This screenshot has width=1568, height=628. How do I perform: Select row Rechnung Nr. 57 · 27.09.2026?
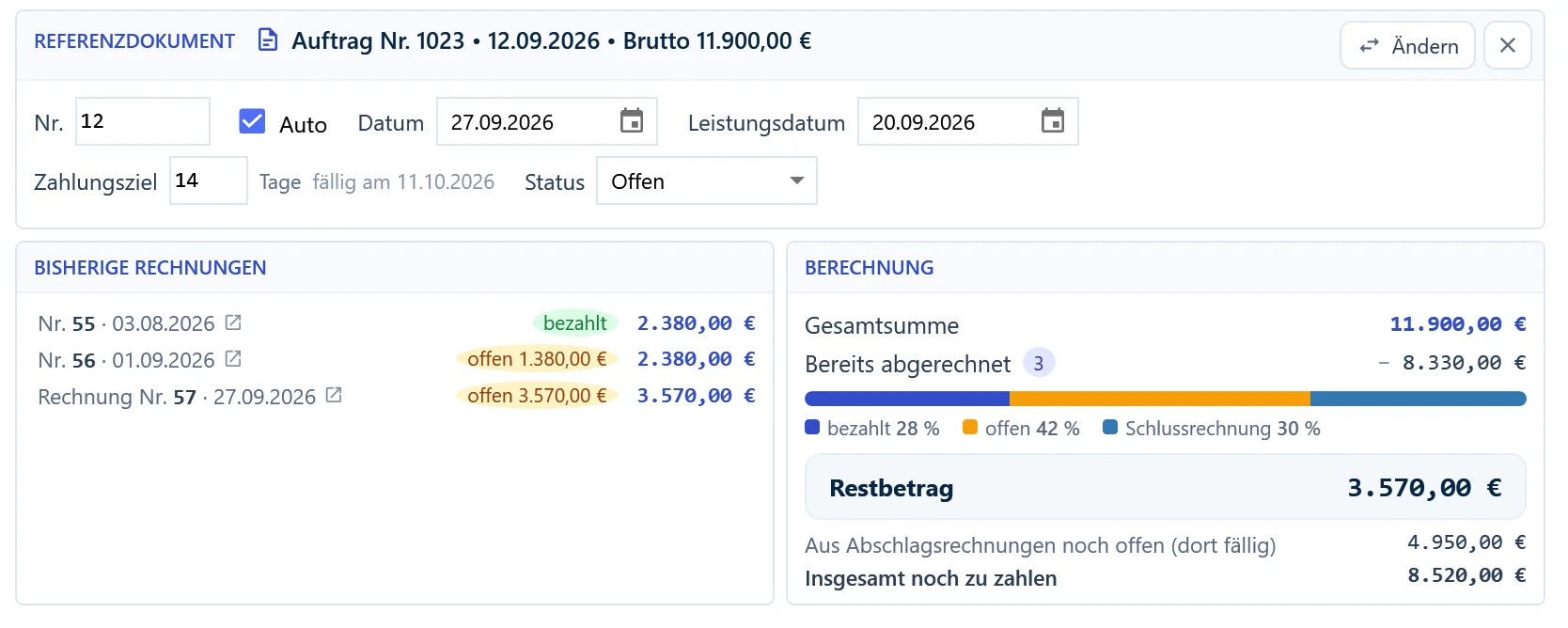(397, 396)
